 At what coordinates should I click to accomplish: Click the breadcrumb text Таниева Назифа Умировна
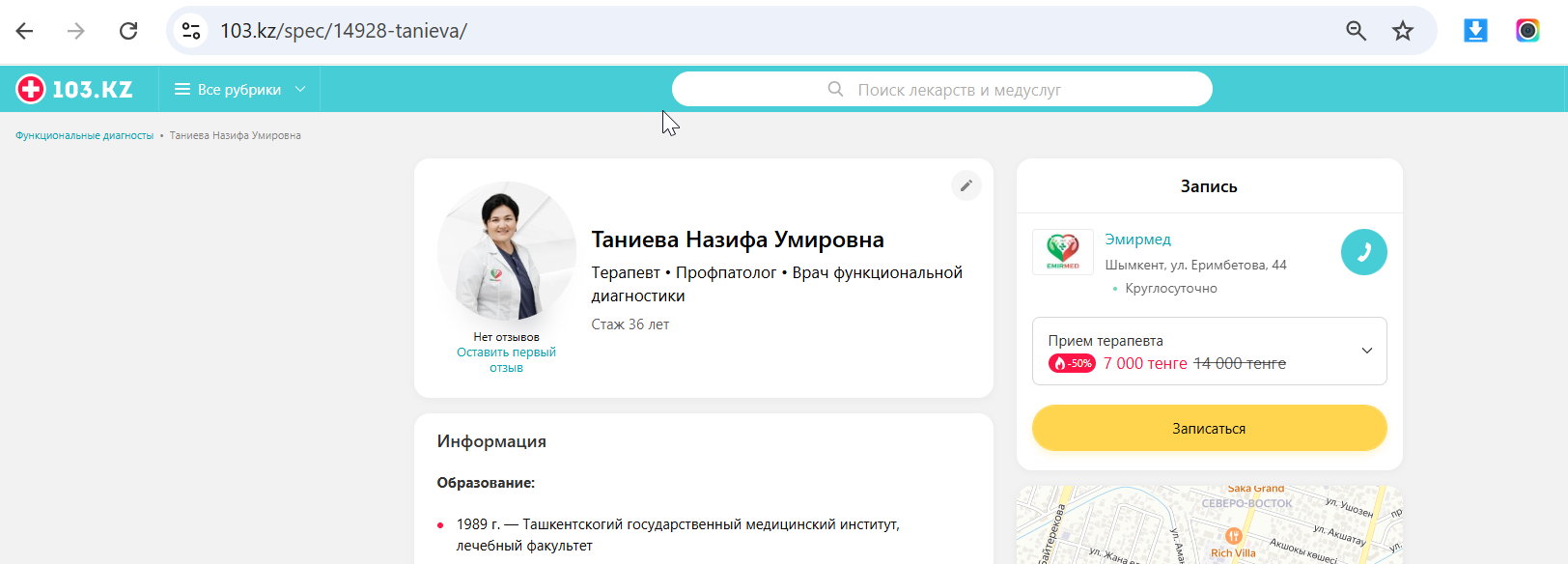coord(236,136)
